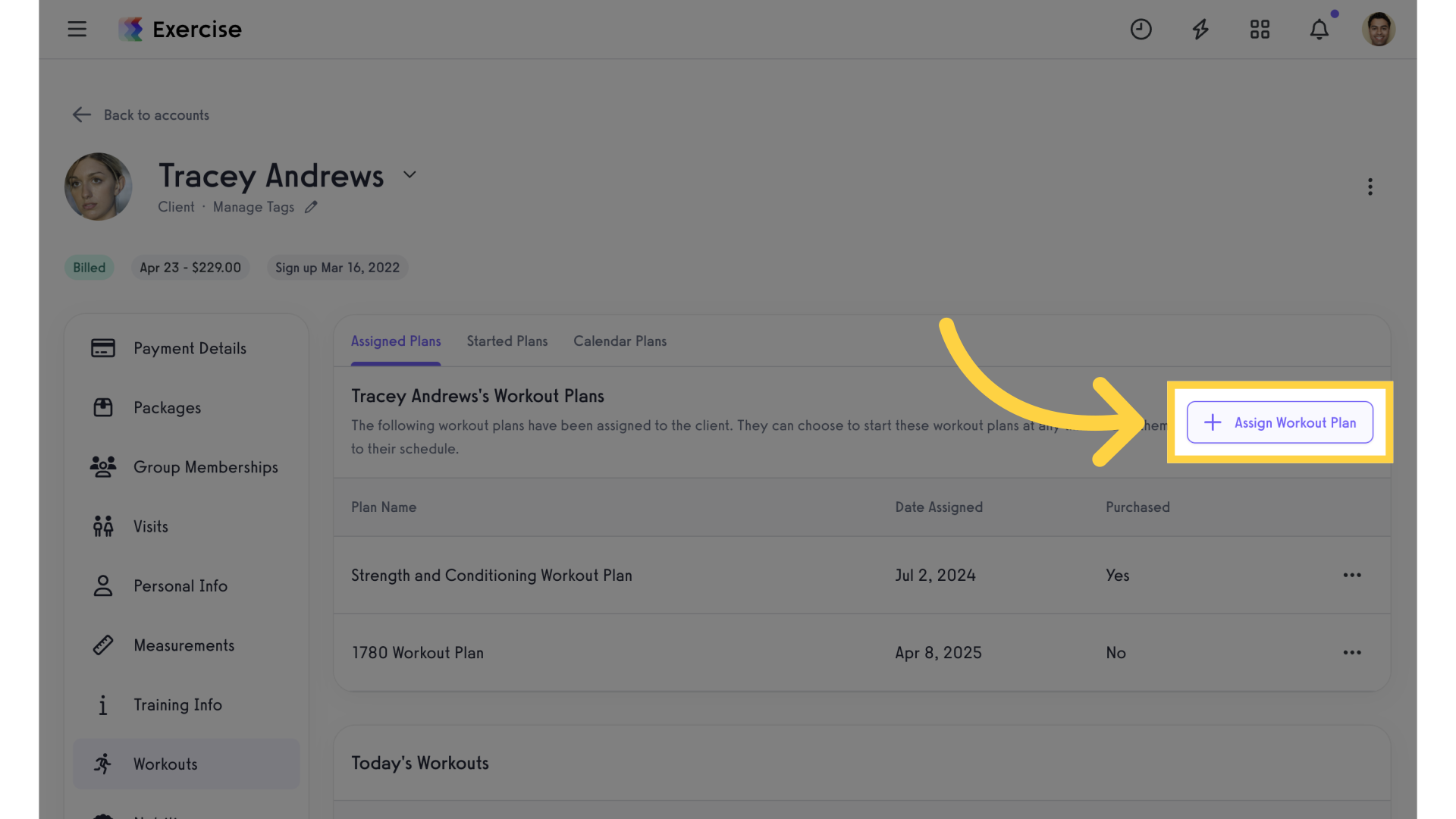The image size is (1456, 819).
Task: Open the hamburger navigation menu
Action: pyautogui.click(x=77, y=29)
